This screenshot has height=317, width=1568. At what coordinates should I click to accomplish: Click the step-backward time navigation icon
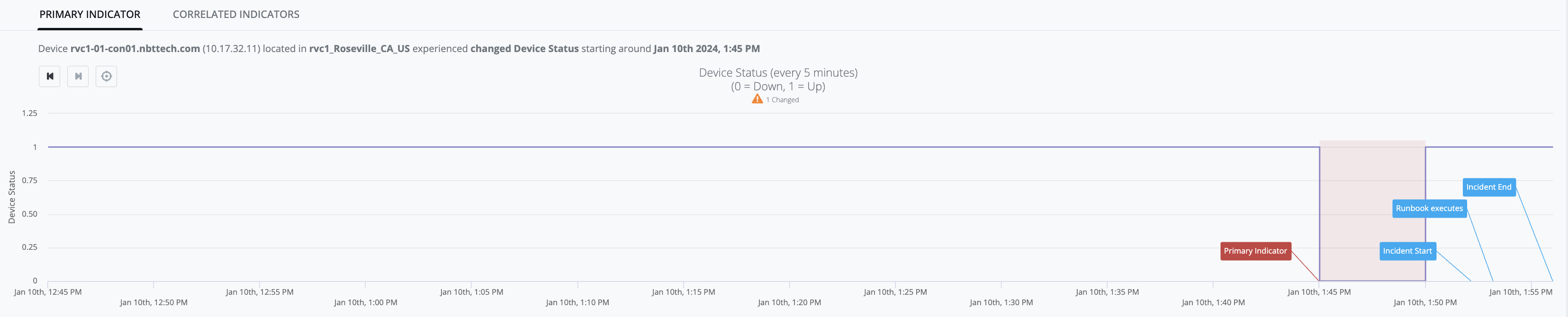[50, 77]
